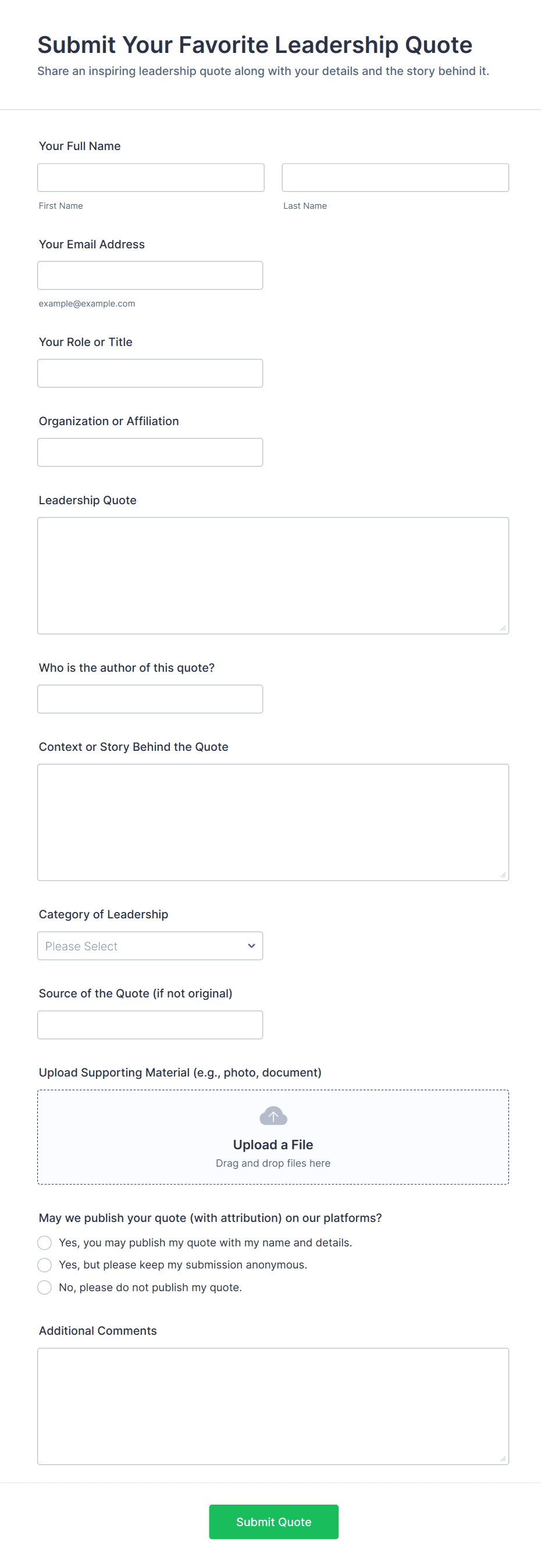Click the Context or Story text area
This screenshot has width=541, height=1568.
point(273,822)
